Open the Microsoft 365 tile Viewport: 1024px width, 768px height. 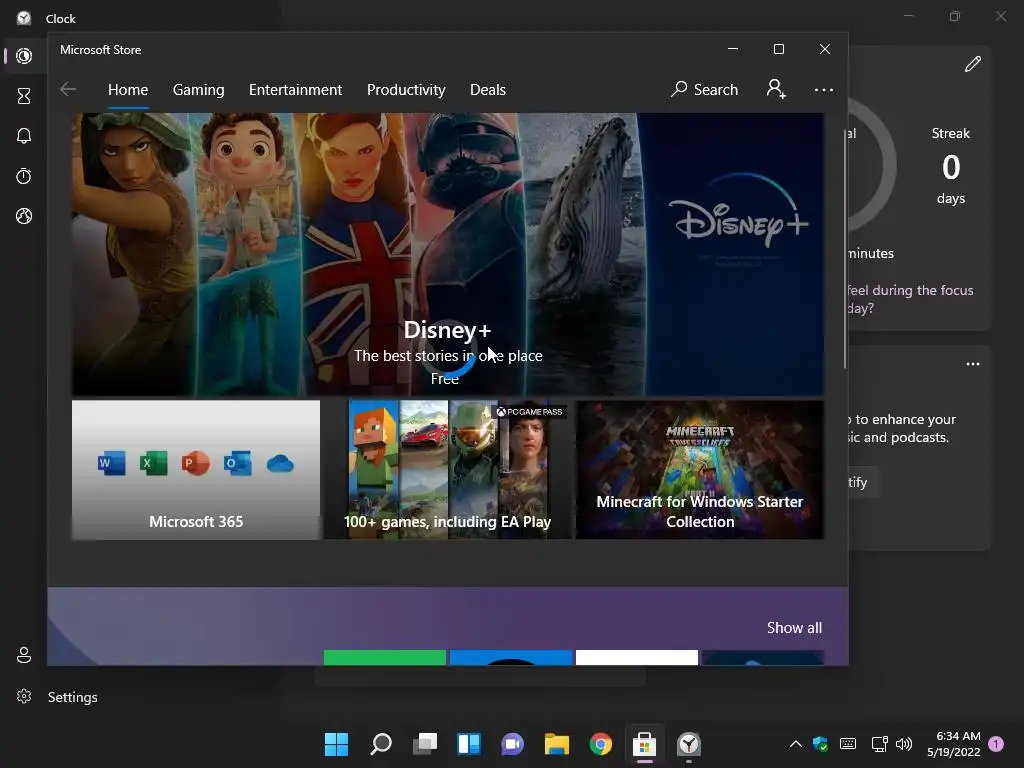coord(196,470)
